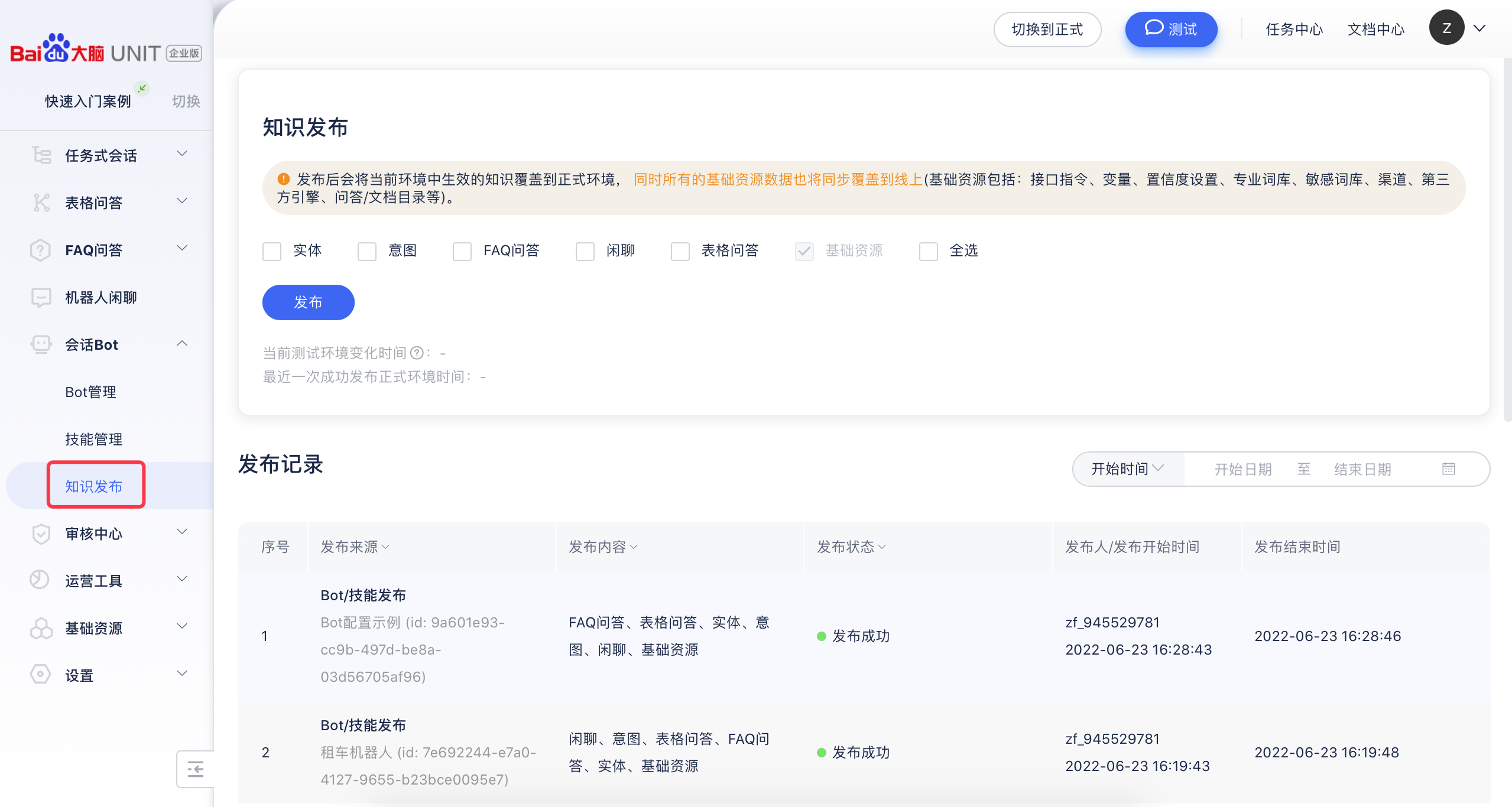Expand the 运营工具 chevron
The height and width of the screenshot is (807, 1512).
[x=182, y=579]
